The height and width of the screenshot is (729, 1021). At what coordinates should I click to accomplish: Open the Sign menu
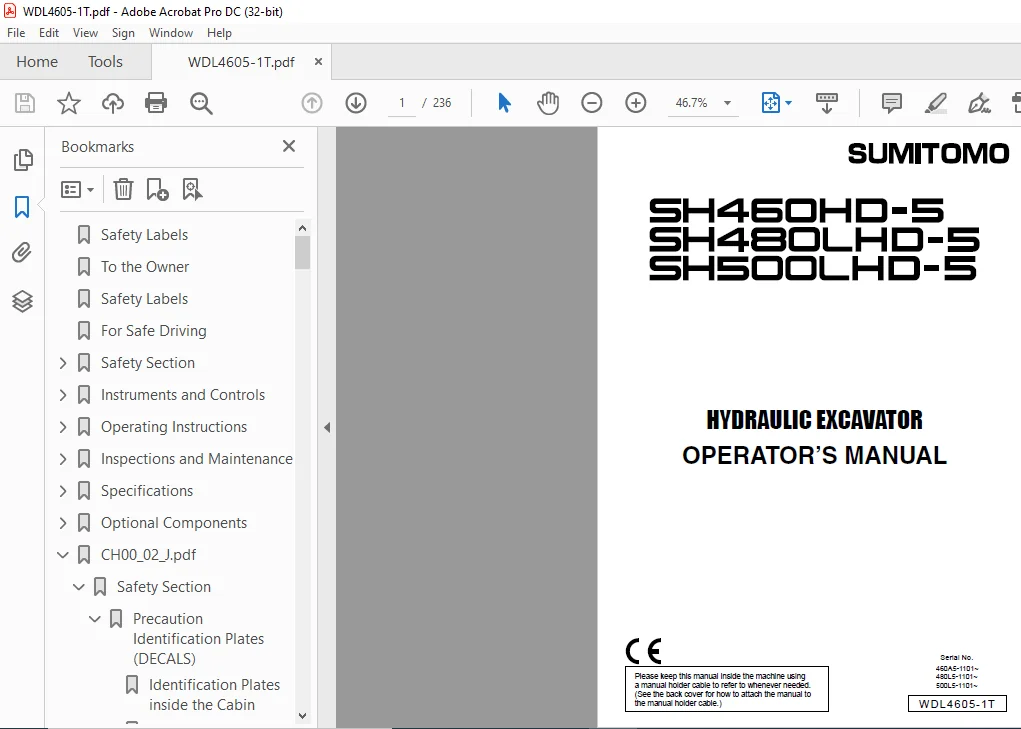123,33
